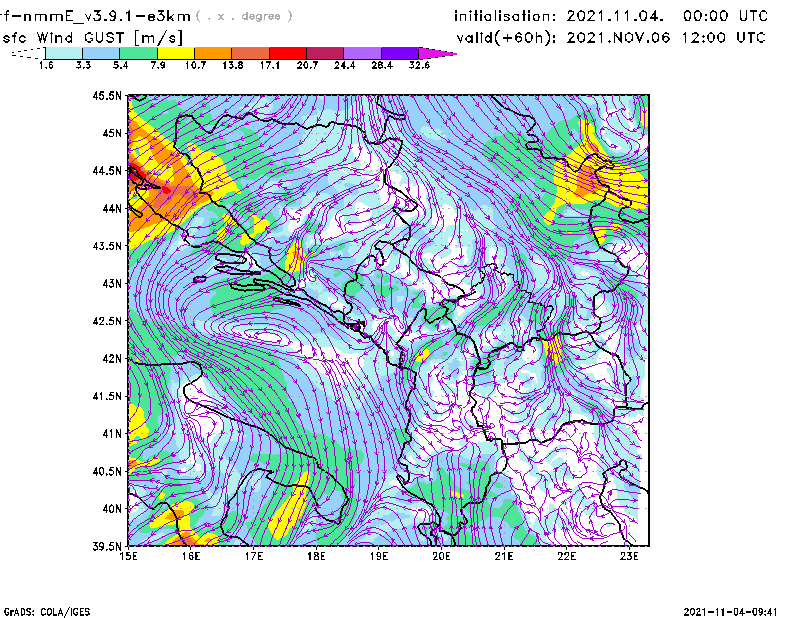Select the yellow 7.9–10.7 legend swatch
The height and width of the screenshot is (618, 800).
point(176,53)
